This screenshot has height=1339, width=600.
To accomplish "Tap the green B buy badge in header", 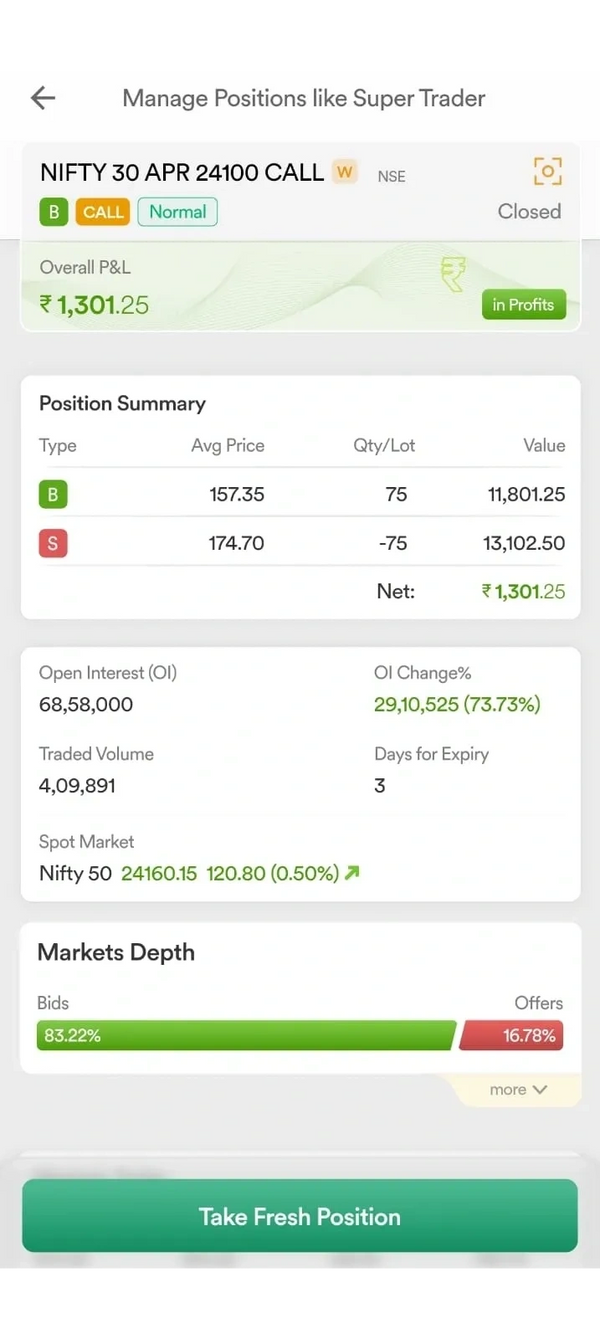I will click(x=53, y=212).
